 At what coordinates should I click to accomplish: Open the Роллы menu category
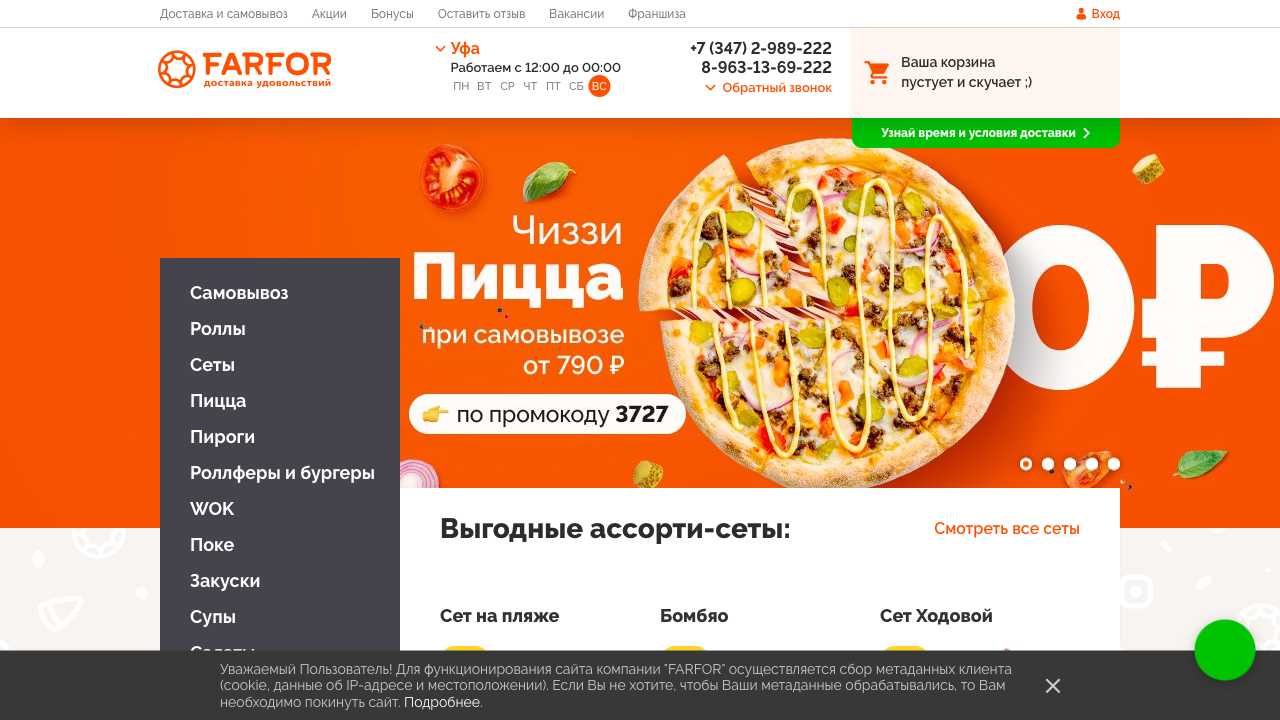tap(218, 329)
